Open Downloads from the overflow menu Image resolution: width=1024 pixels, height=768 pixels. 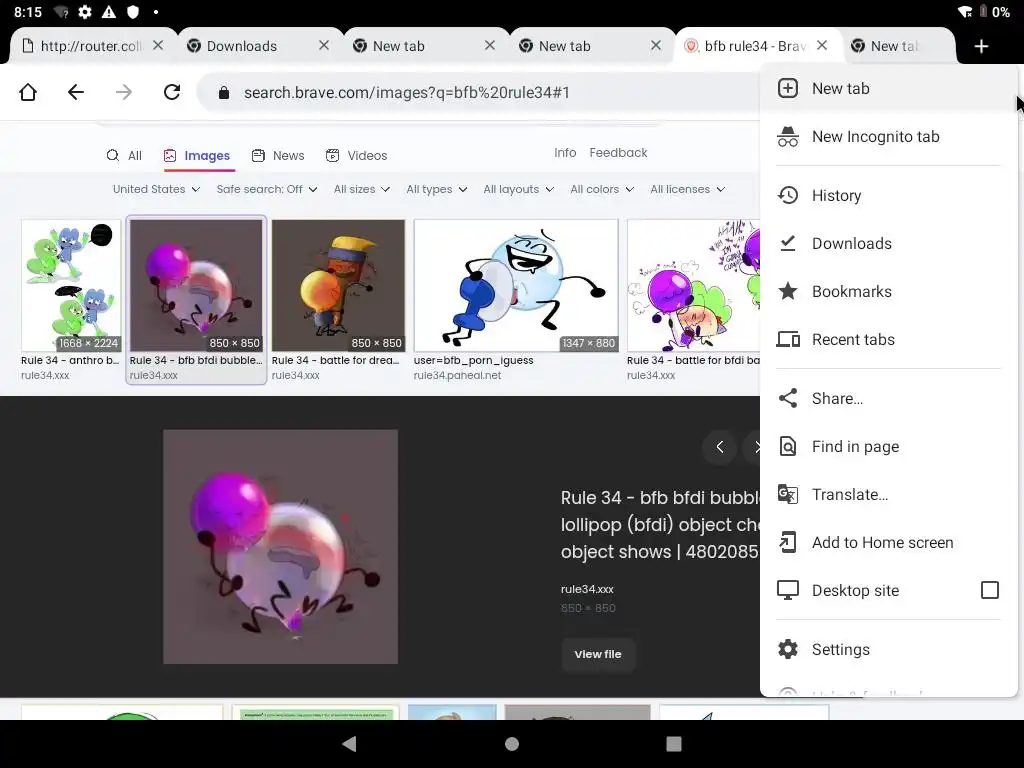click(888, 244)
